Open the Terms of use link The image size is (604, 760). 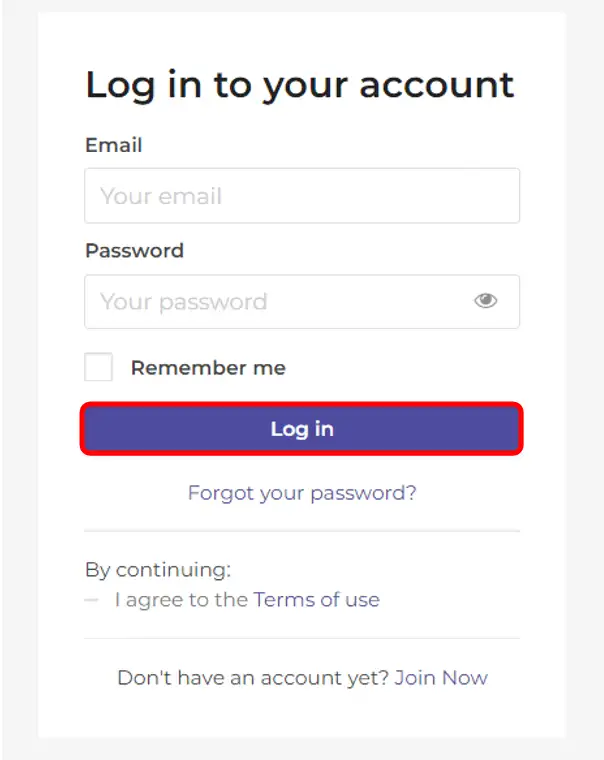(x=316, y=600)
